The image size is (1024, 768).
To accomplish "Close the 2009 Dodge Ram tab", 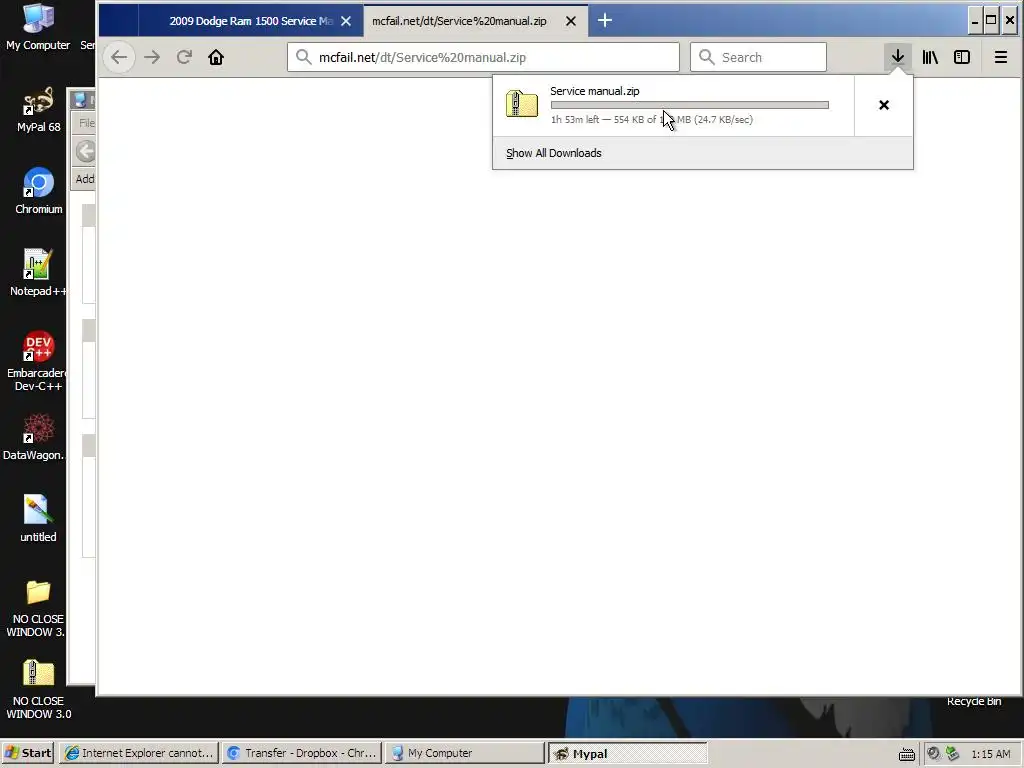I will pyautogui.click(x=346, y=21).
